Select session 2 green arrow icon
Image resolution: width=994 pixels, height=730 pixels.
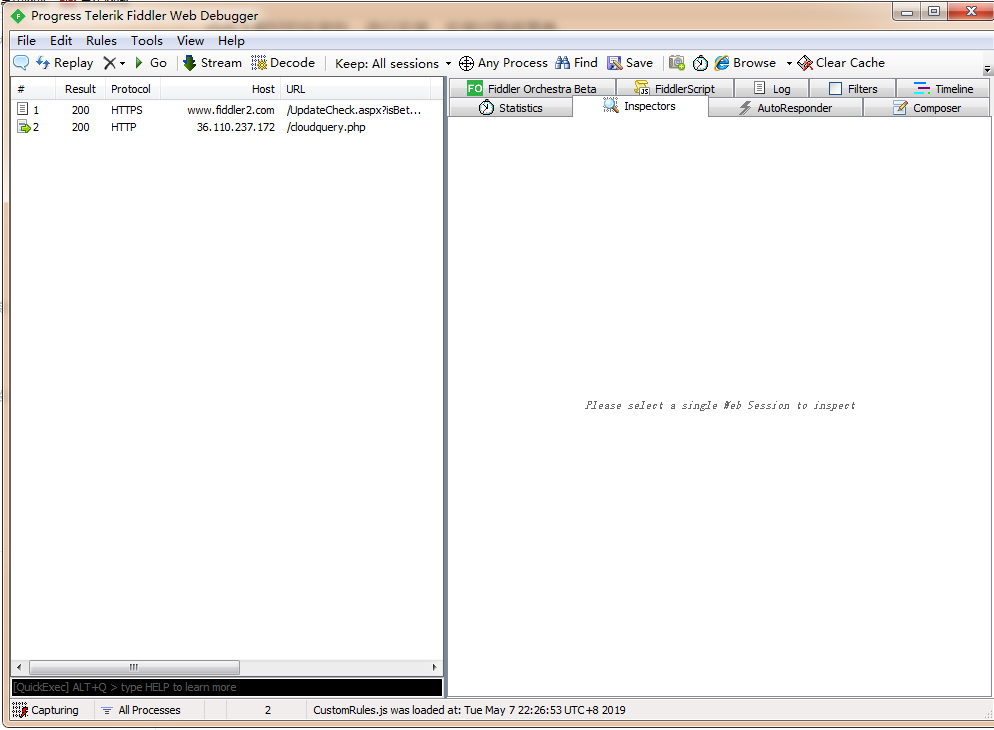23,127
